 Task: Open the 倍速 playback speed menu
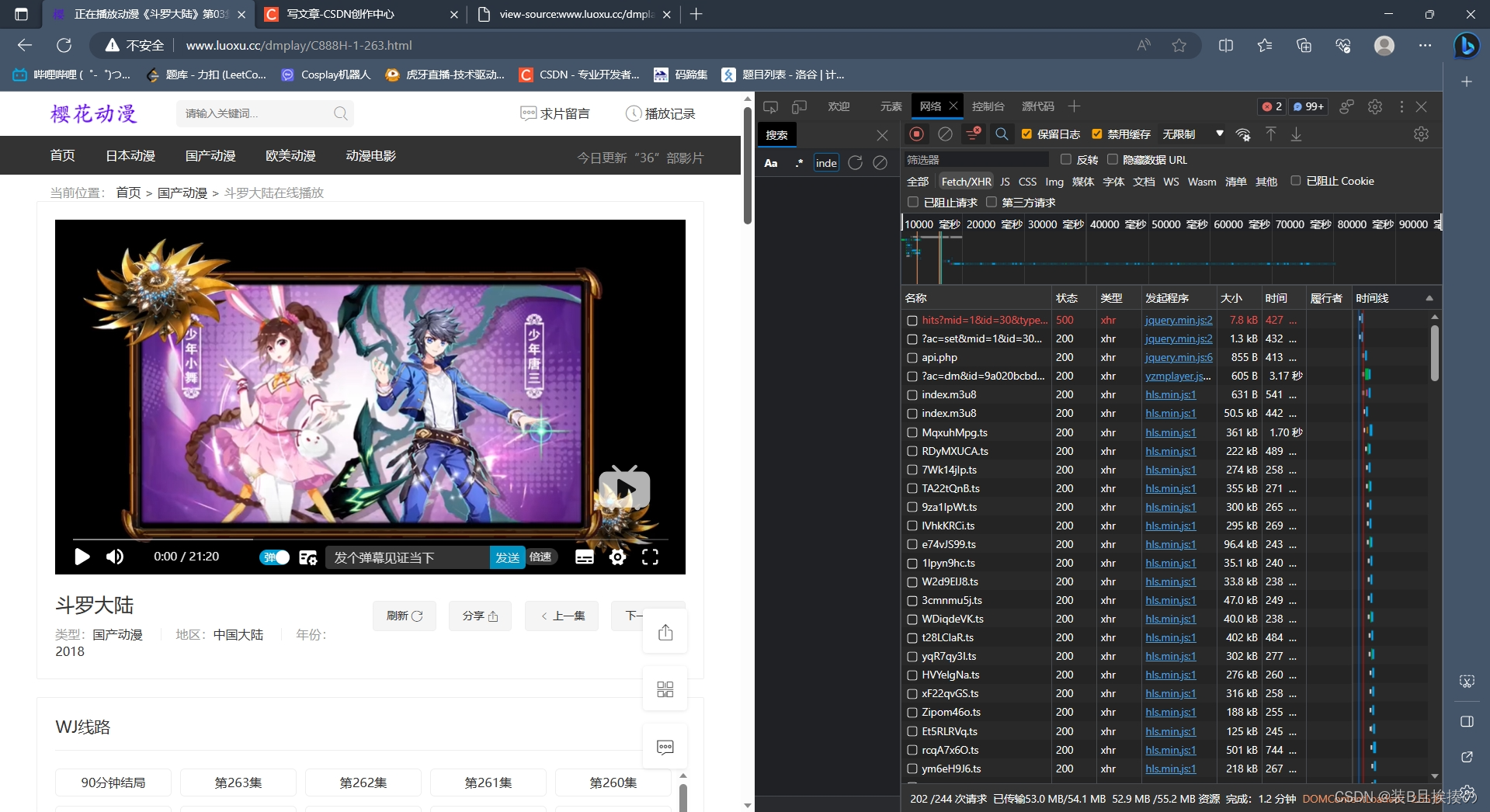(x=541, y=557)
